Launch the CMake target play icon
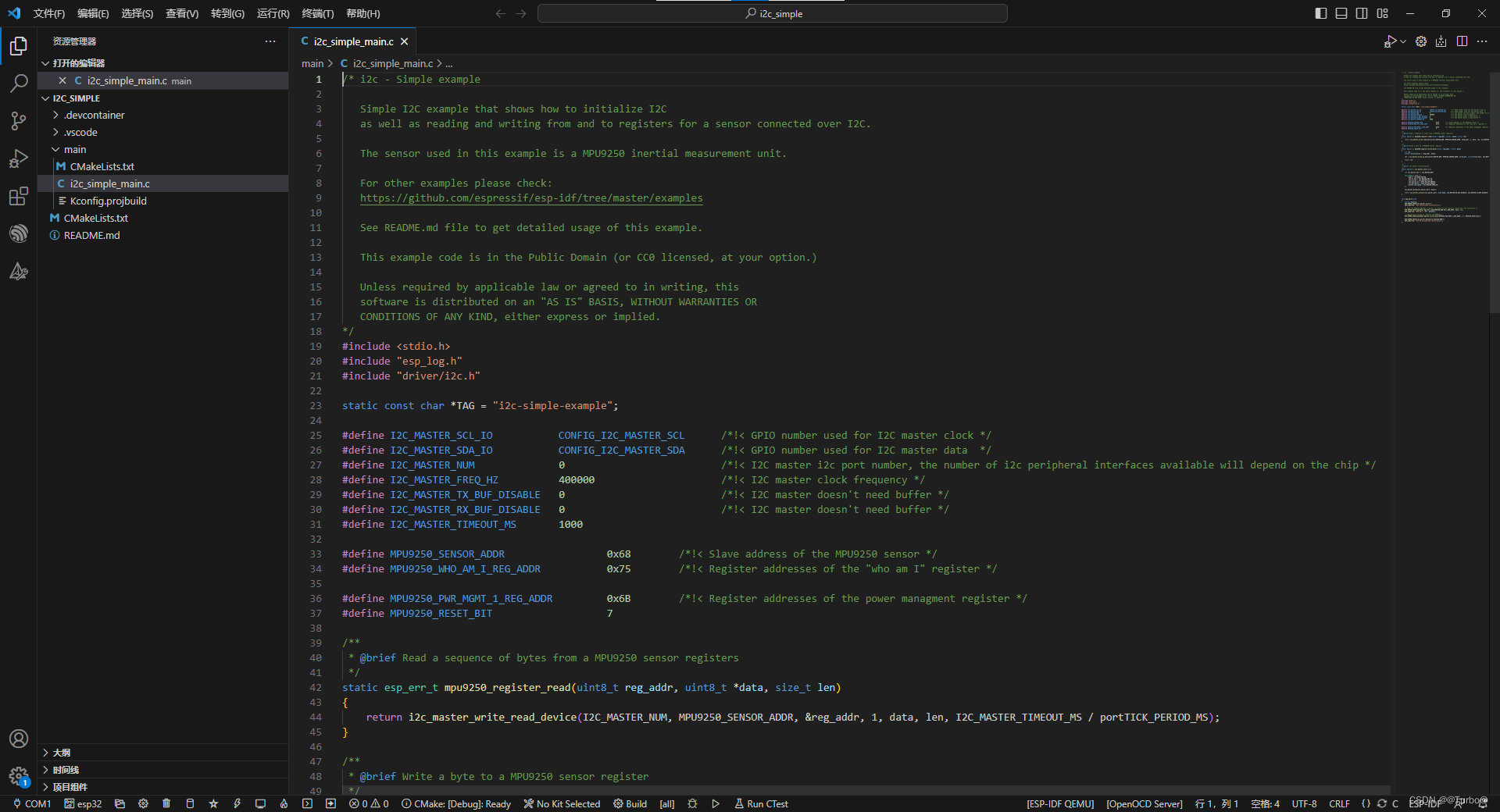Screen dimensions: 1500x812 coord(715,803)
